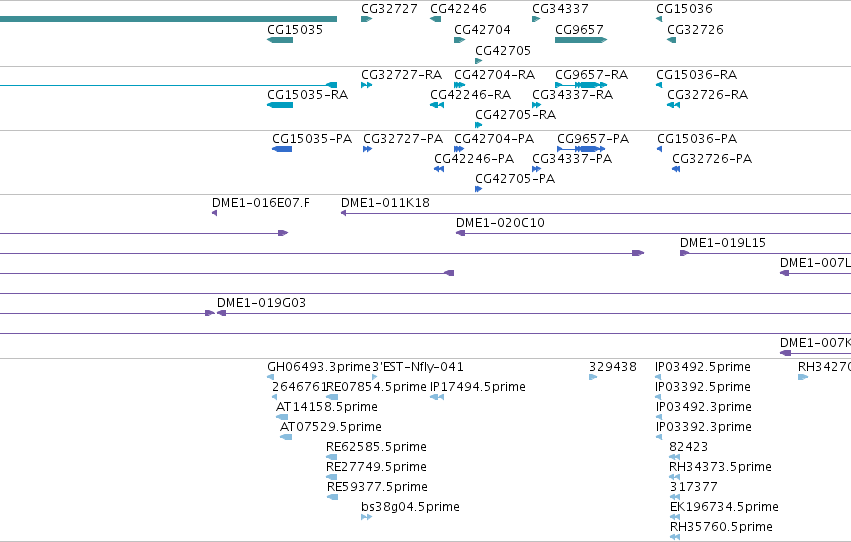Open BAC clone DME1-020C10
Screen dimensions: 851x542
click(x=500, y=223)
